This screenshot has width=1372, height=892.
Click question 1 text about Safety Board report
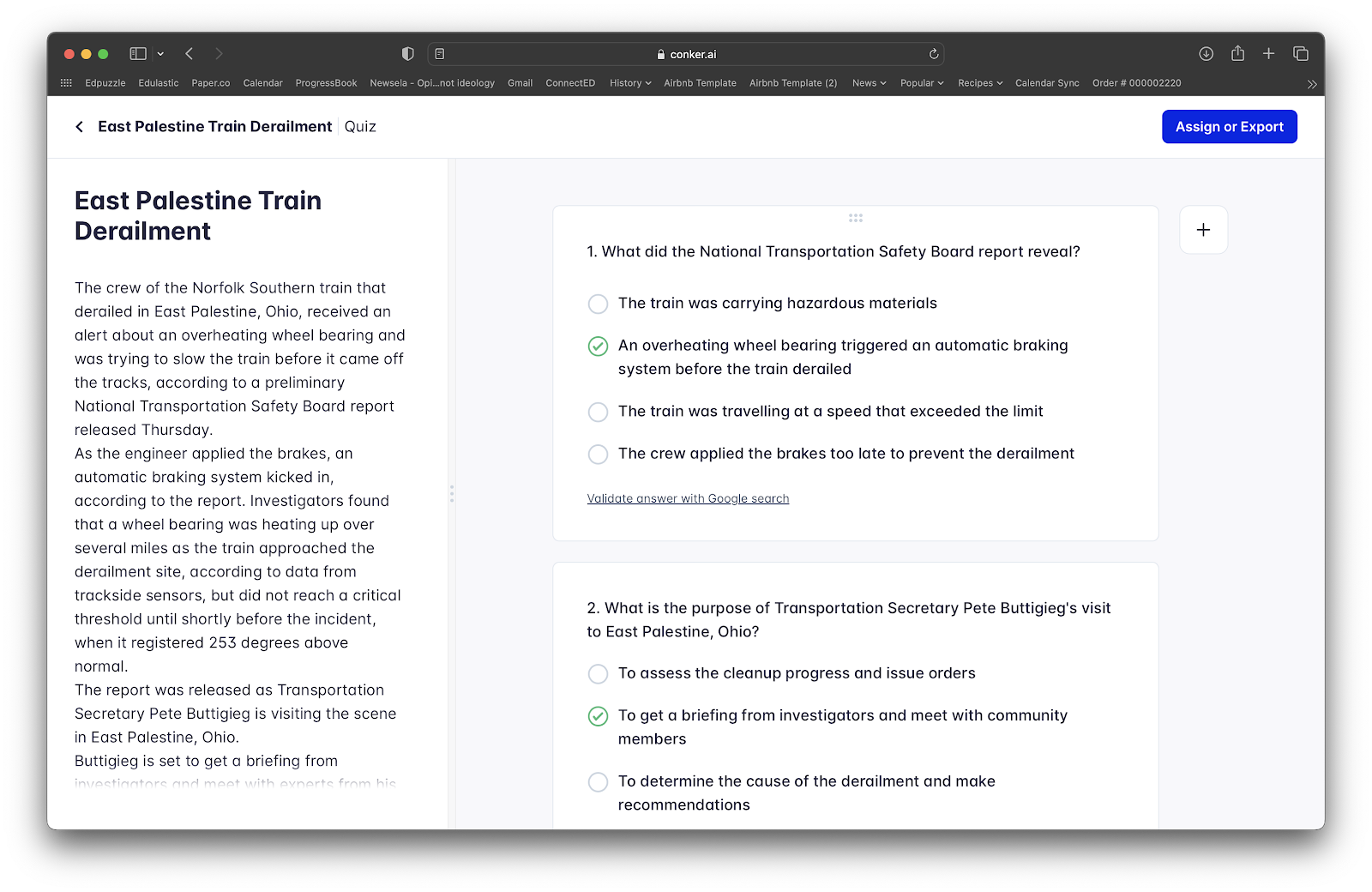(x=833, y=251)
